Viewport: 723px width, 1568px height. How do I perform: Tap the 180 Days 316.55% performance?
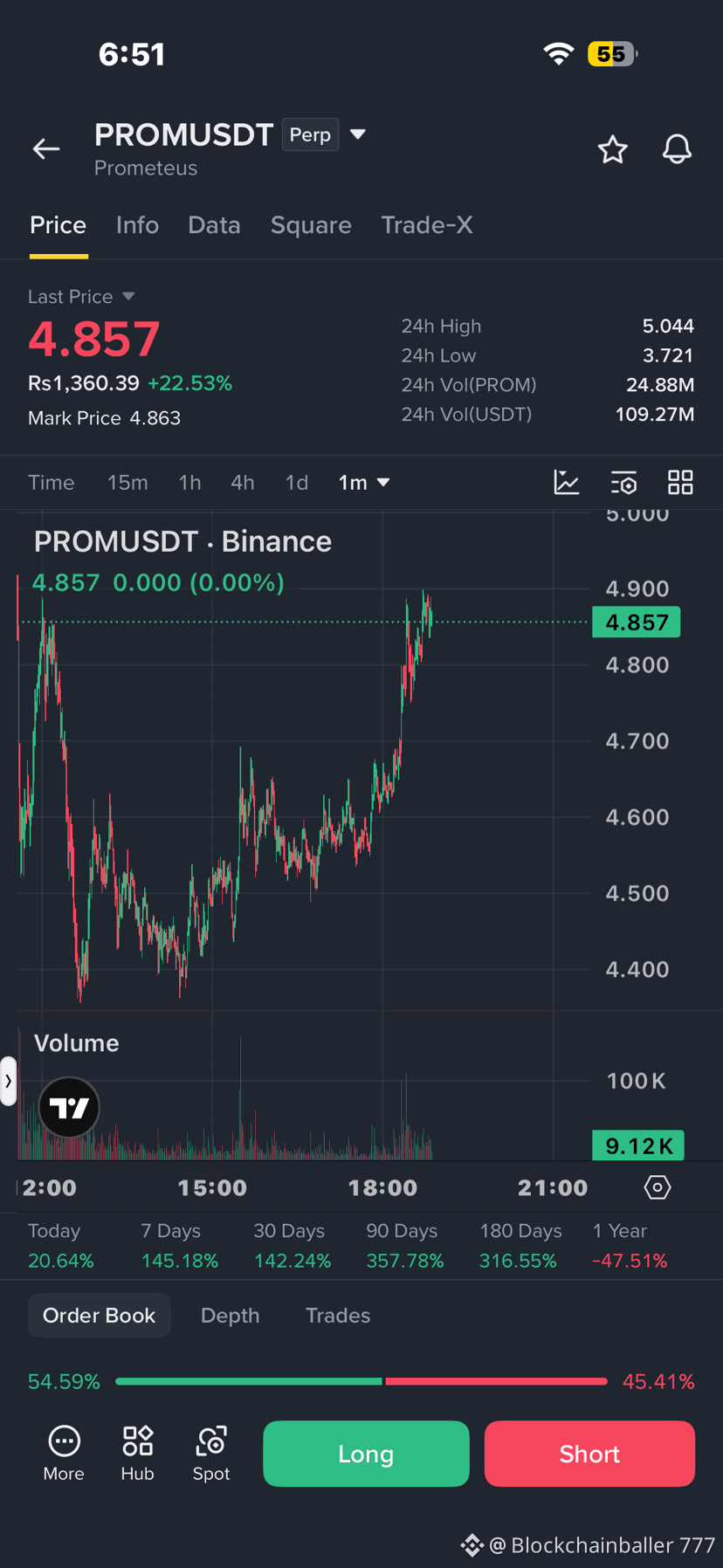click(520, 1246)
